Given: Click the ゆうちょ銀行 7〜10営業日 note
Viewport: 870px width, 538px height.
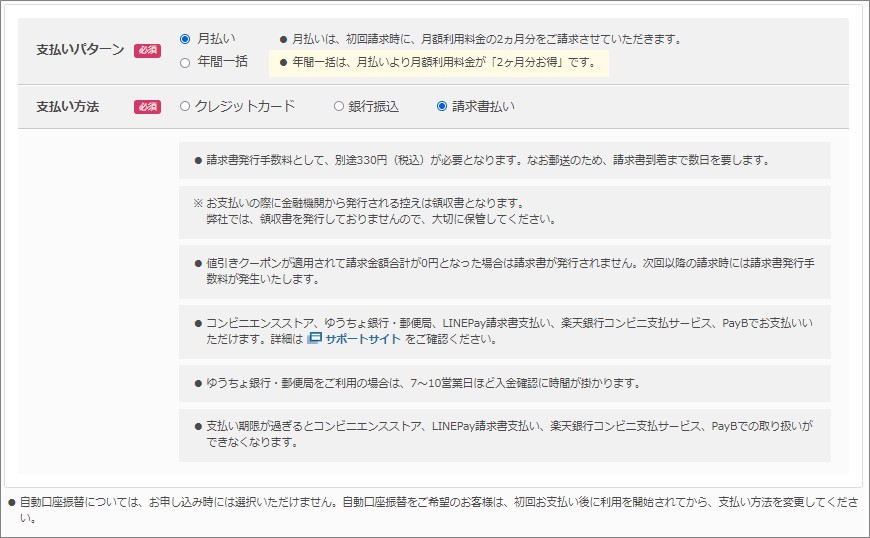Looking at the screenshot, I should click(504, 383).
